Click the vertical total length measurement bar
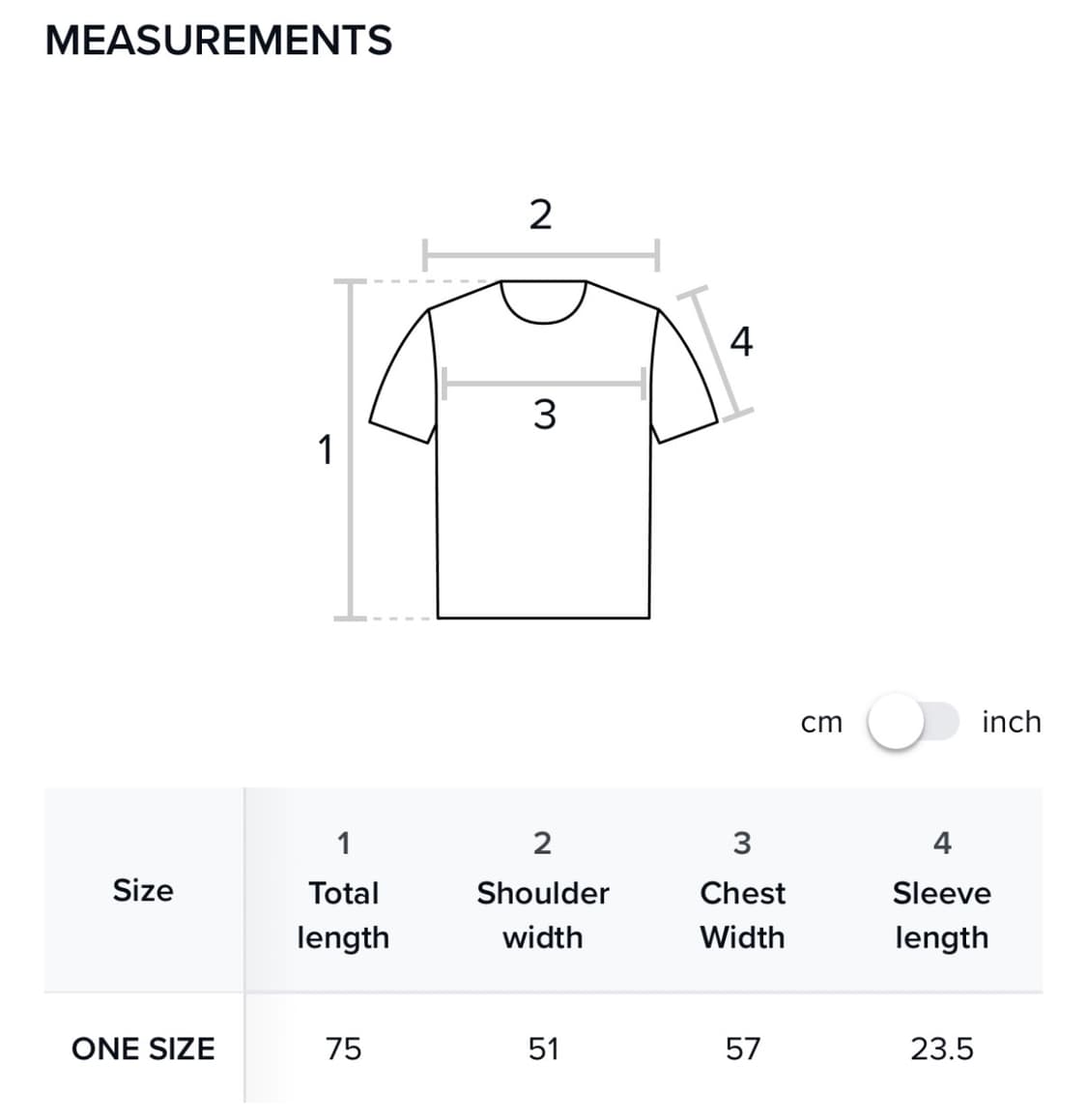 point(350,449)
